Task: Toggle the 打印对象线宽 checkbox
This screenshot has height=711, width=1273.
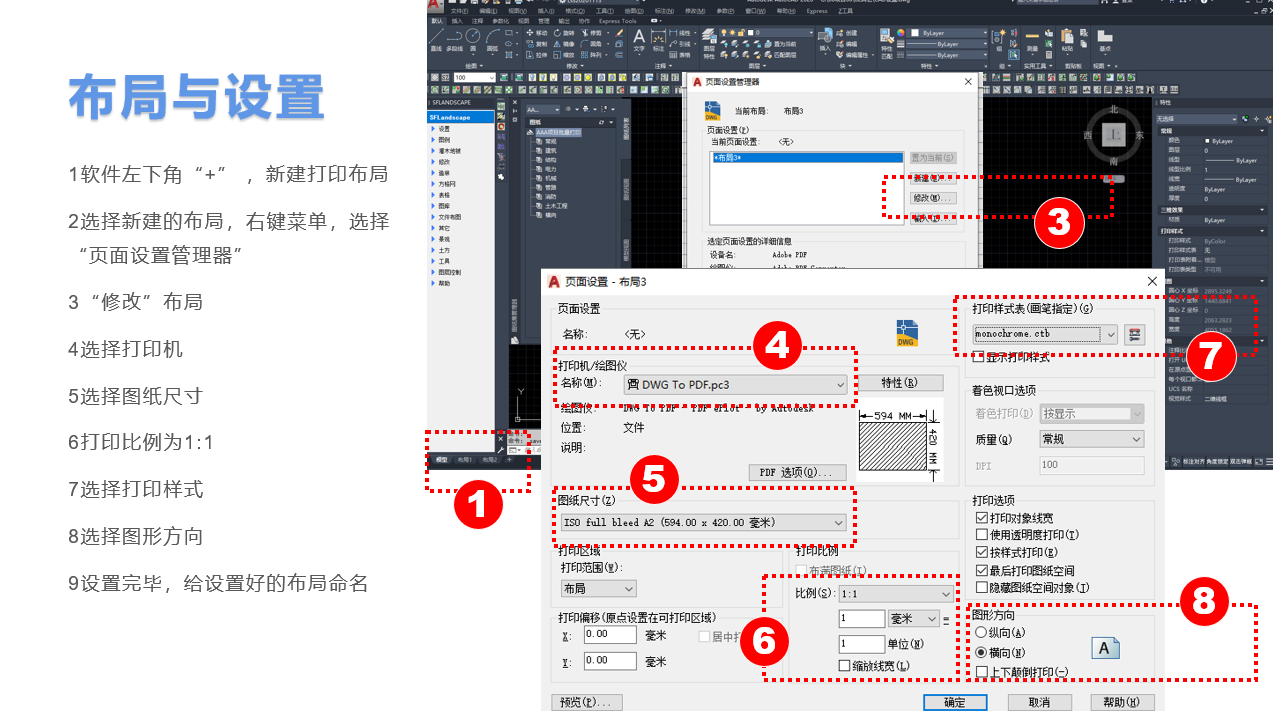Action: click(982, 518)
